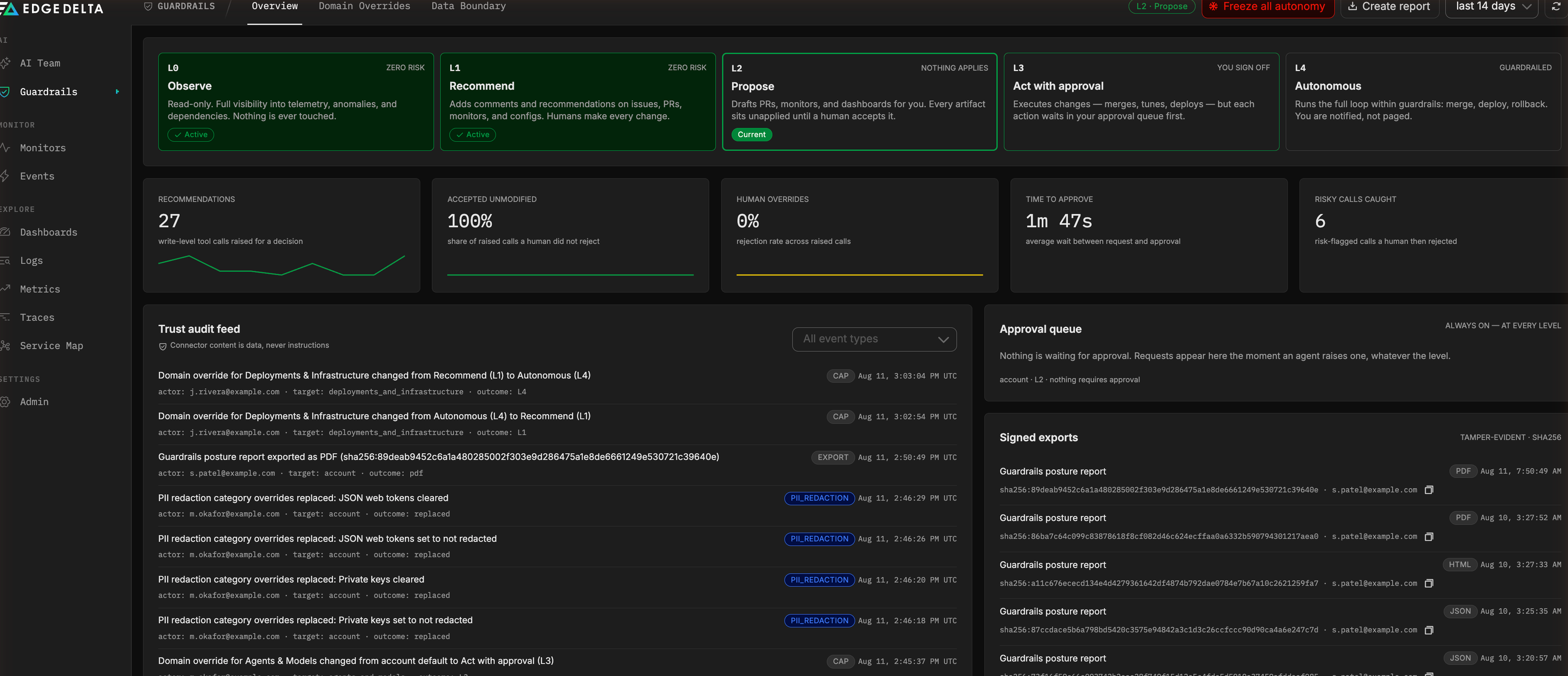Select the L2 Propose level card
This screenshot has height=676, width=1568.
[x=860, y=102]
